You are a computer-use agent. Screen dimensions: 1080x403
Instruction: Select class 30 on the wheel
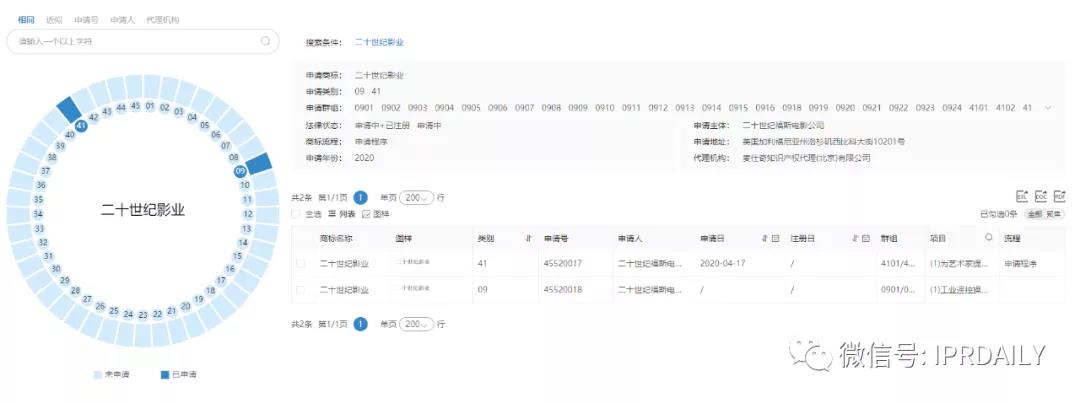[x=56, y=269]
